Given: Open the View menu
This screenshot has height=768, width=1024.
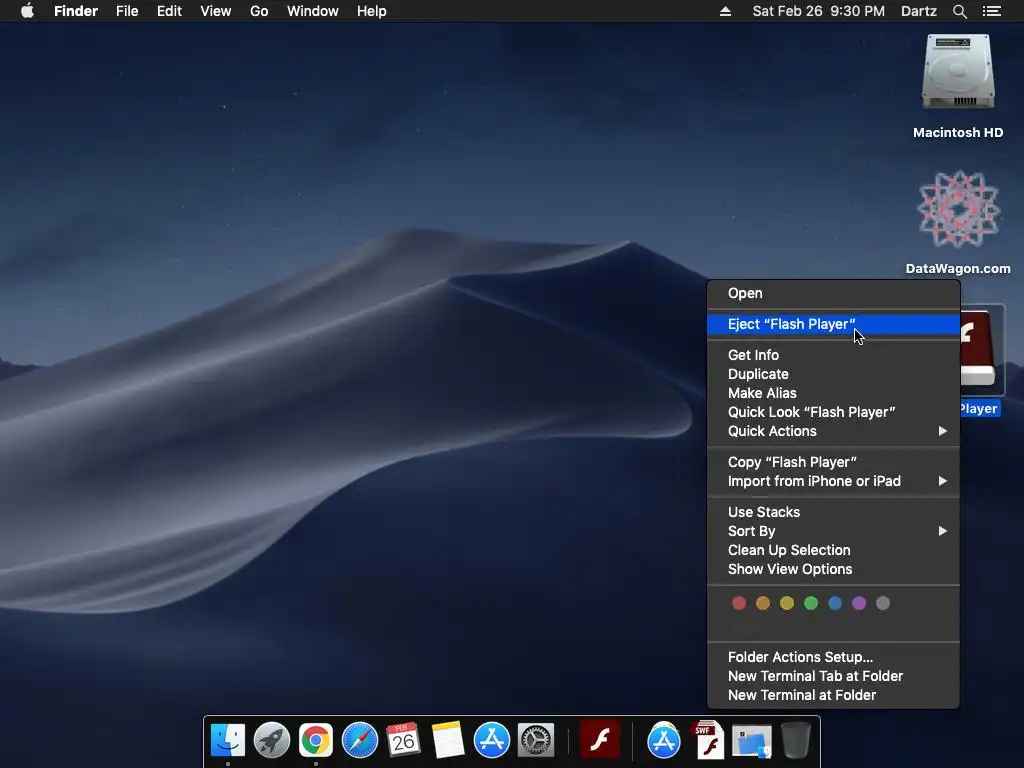Looking at the screenshot, I should coord(216,11).
